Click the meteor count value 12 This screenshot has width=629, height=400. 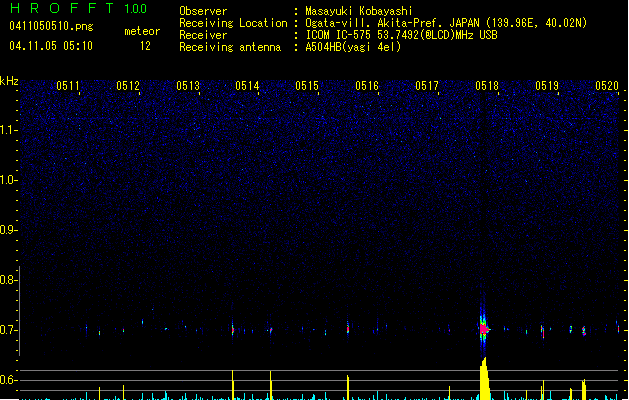pyautogui.click(x=146, y=46)
